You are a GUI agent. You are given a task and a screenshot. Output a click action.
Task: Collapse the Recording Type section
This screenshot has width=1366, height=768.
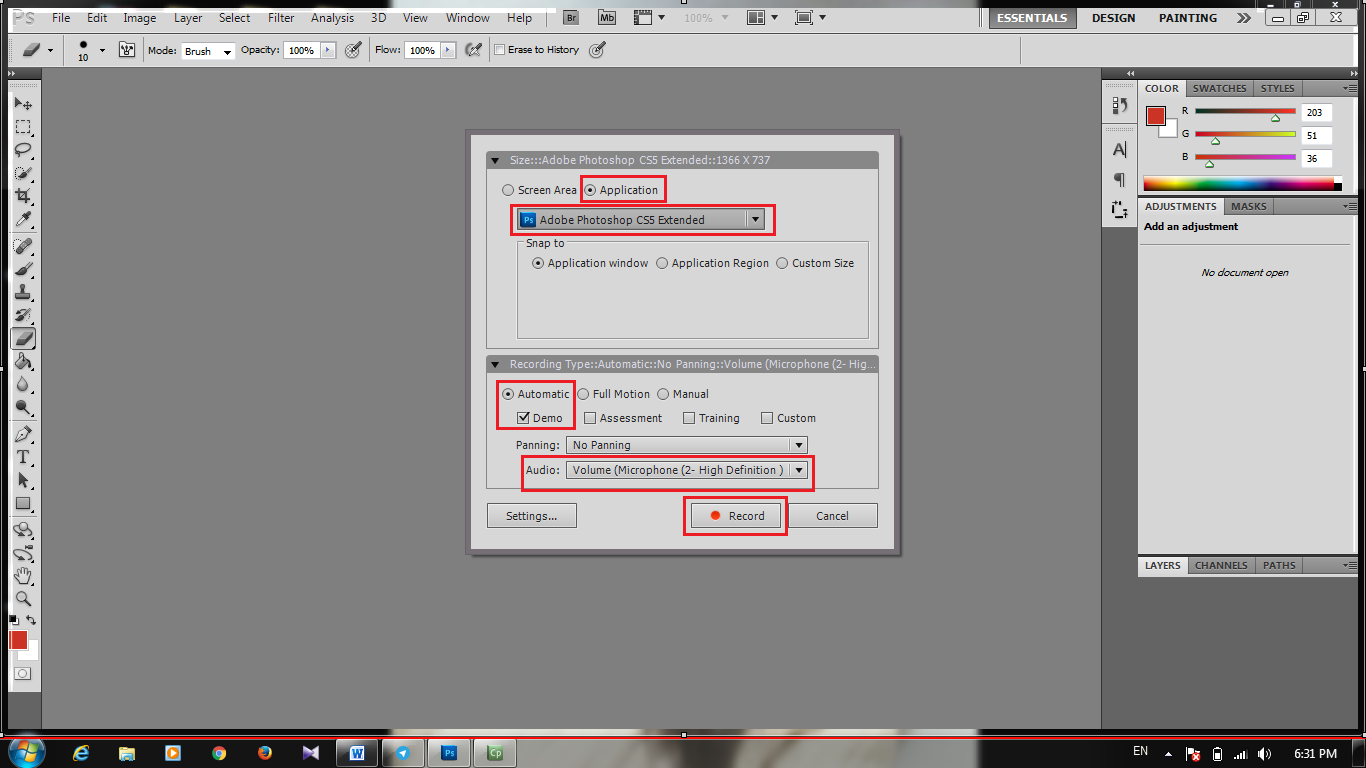[494, 365]
